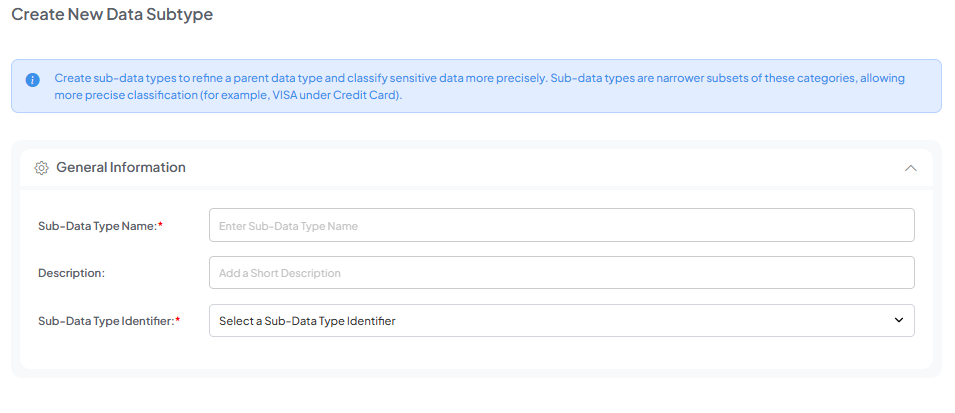Click the Create New Data Subtype heading
This screenshot has height=413, width=955.
tap(112, 15)
